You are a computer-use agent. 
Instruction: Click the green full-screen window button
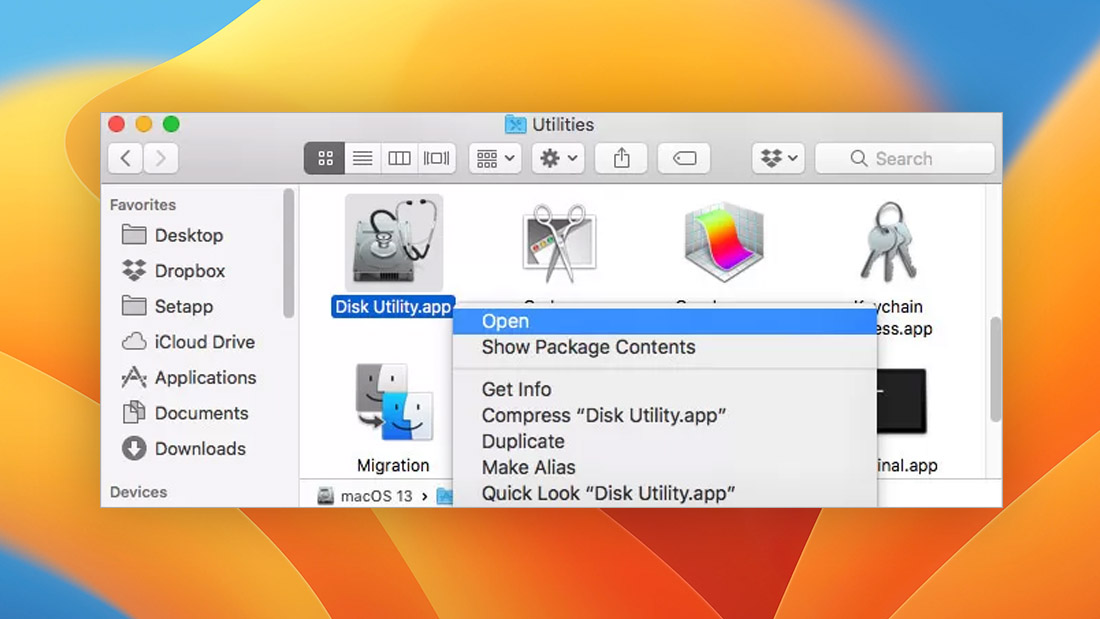pos(171,124)
